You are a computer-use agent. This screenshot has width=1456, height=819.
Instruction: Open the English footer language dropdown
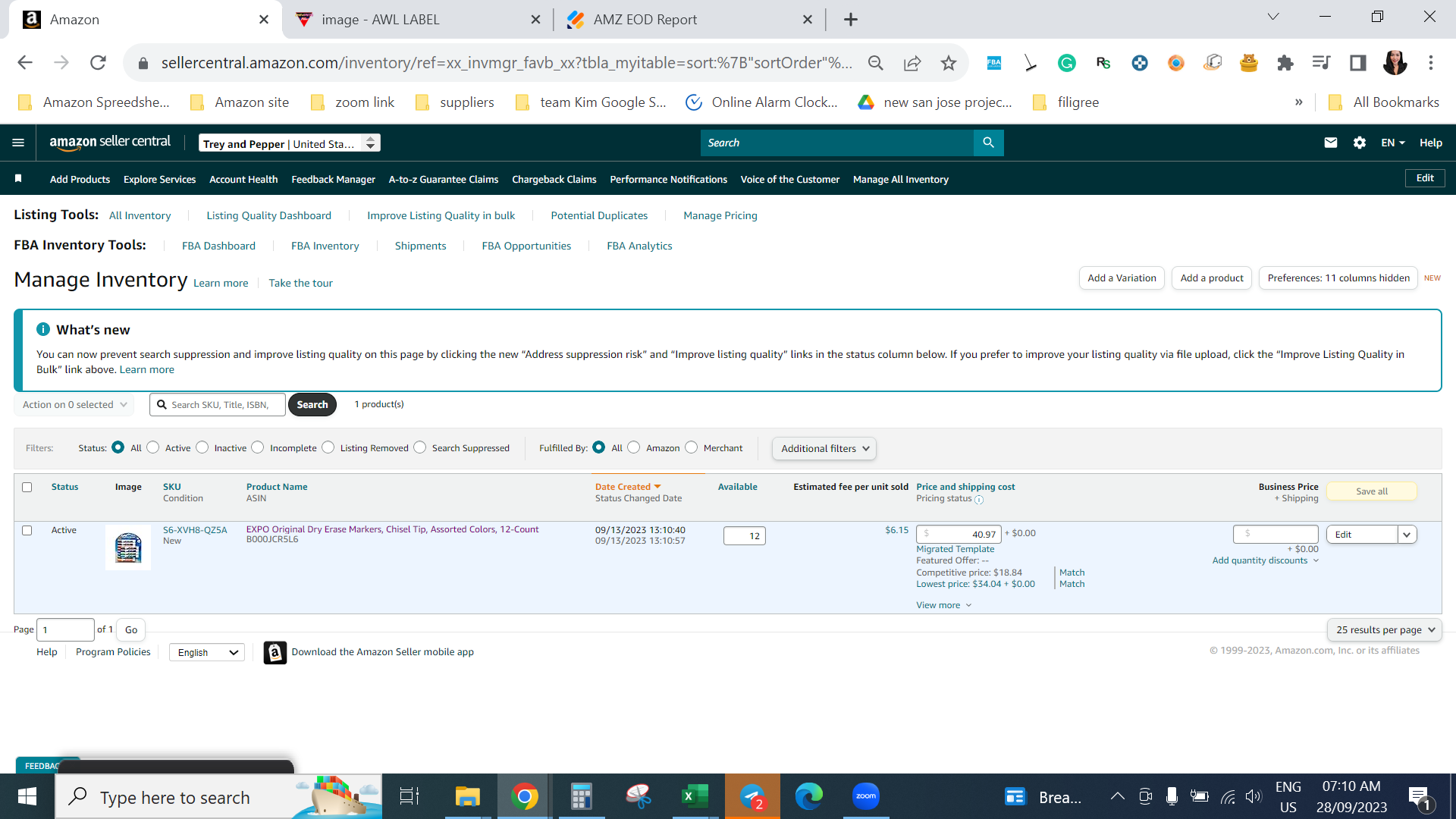208,653
